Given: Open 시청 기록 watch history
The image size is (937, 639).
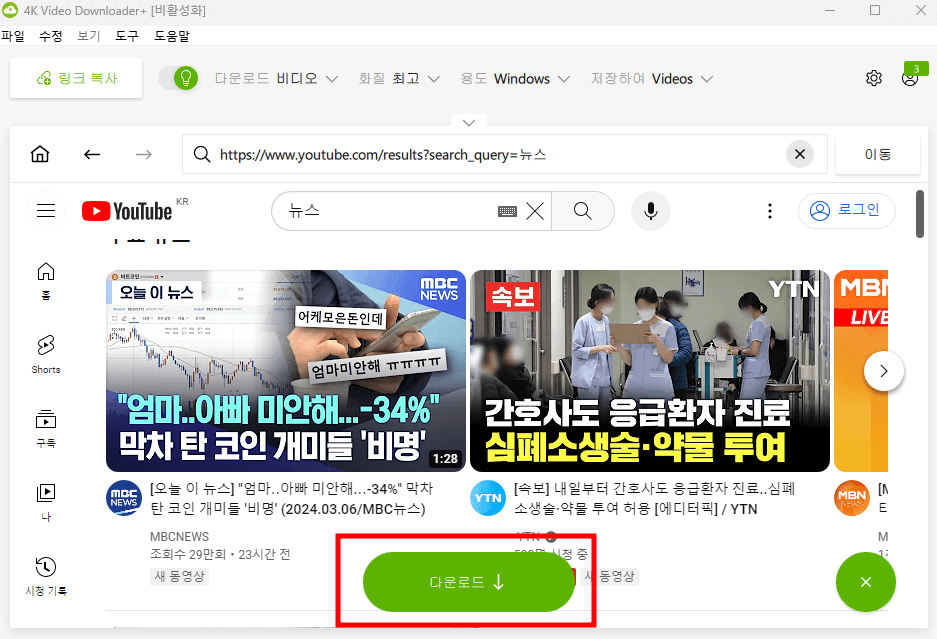Looking at the screenshot, I should [x=46, y=576].
